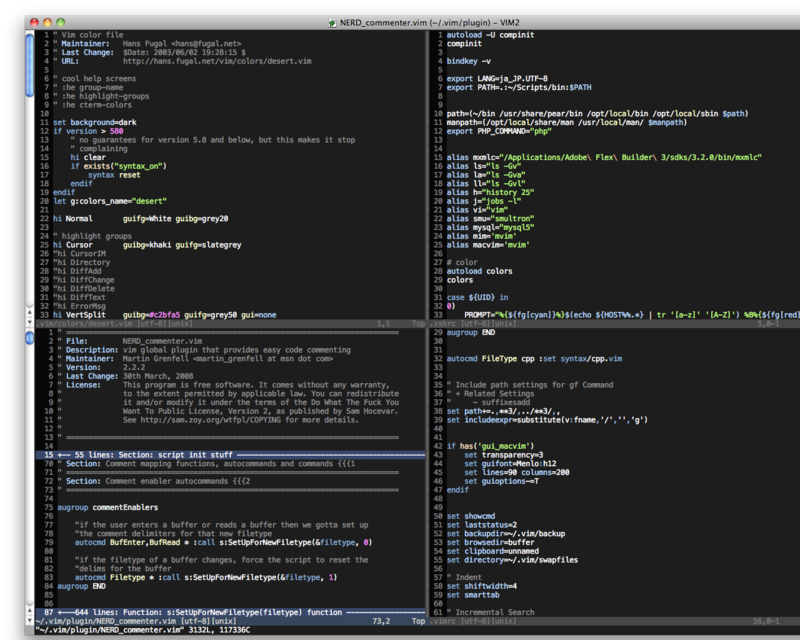Click the scrollbar thumb of the NERD_commenter.vim pane

pos(30,337)
